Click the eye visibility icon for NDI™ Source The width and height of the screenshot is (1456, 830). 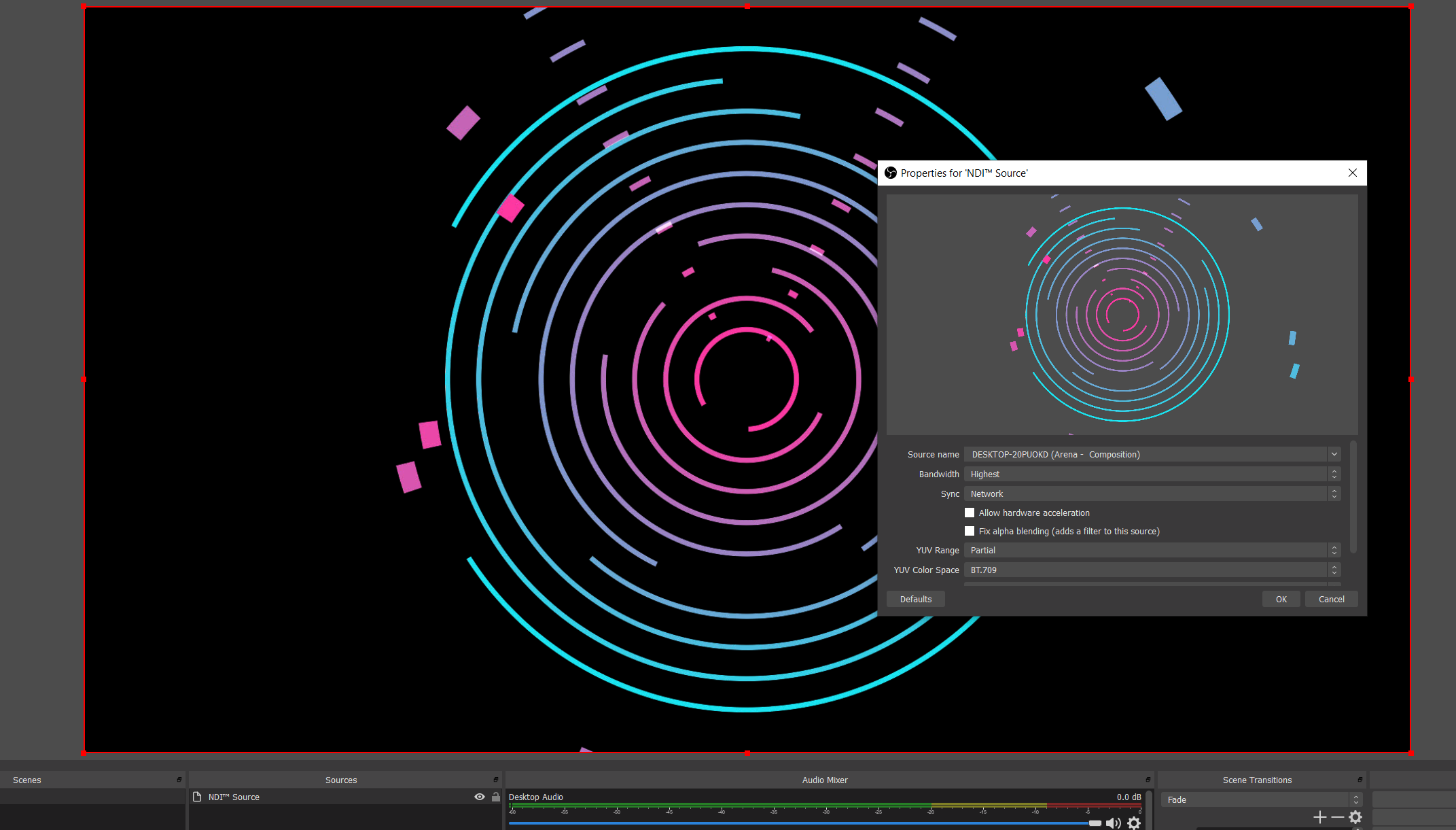click(x=480, y=797)
